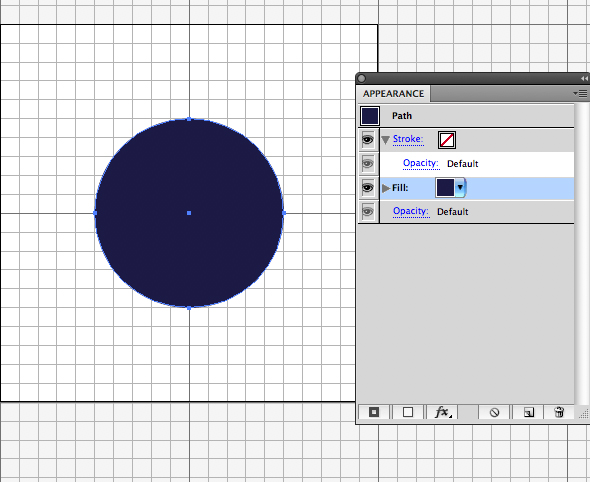The width and height of the screenshot is (590, 482).
Task: Click the Stroke link label
Action: click(x=408, y=139)
